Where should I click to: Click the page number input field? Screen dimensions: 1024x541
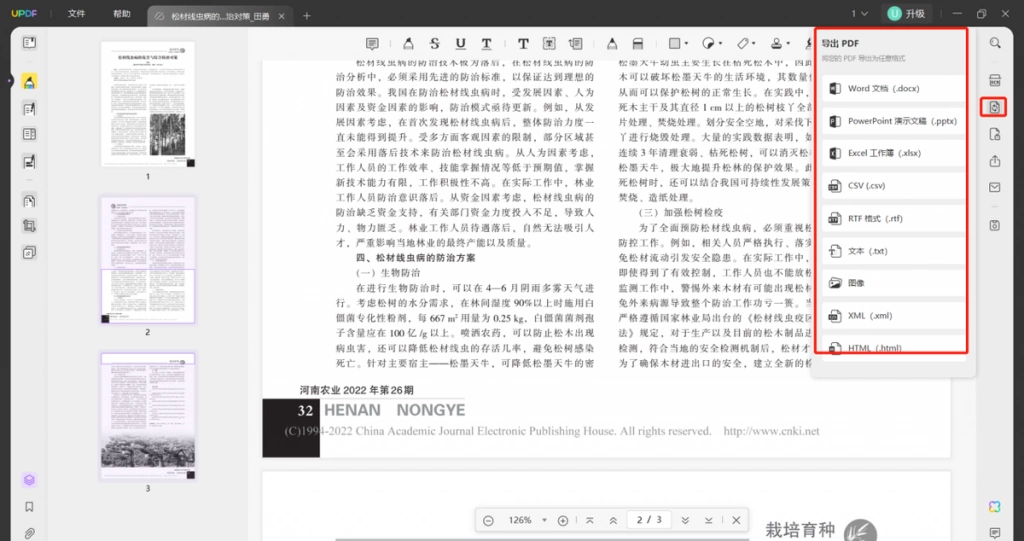point(649,520)
